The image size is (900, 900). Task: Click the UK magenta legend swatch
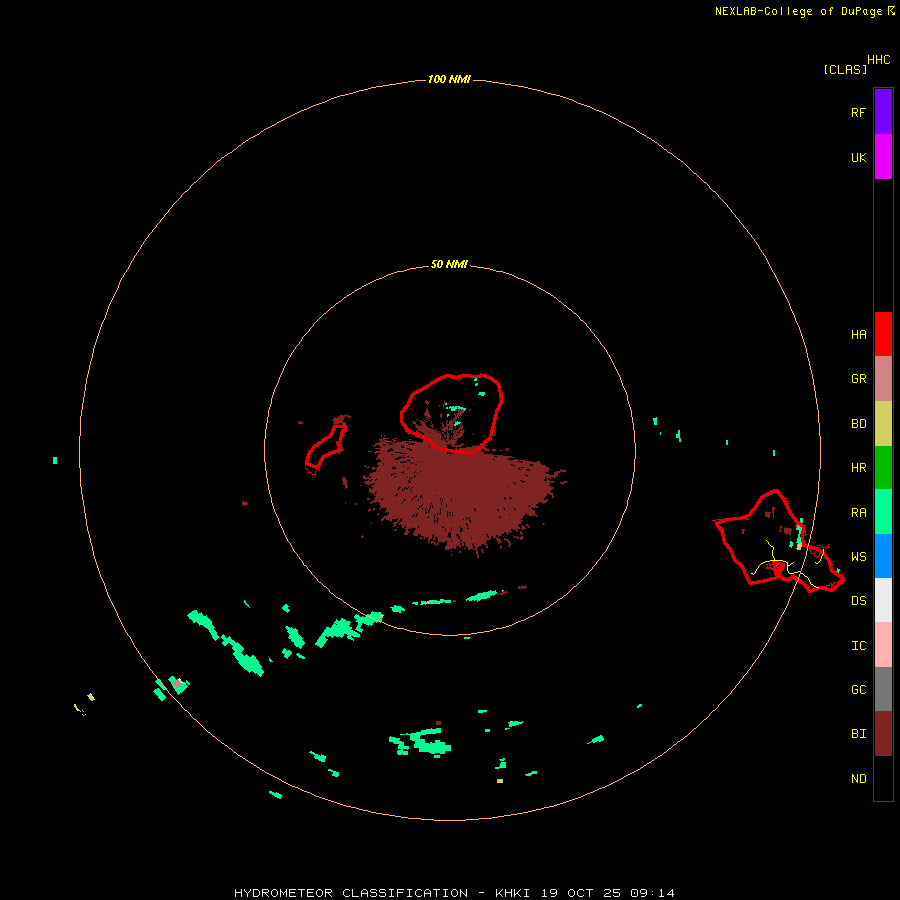[883, 157]
